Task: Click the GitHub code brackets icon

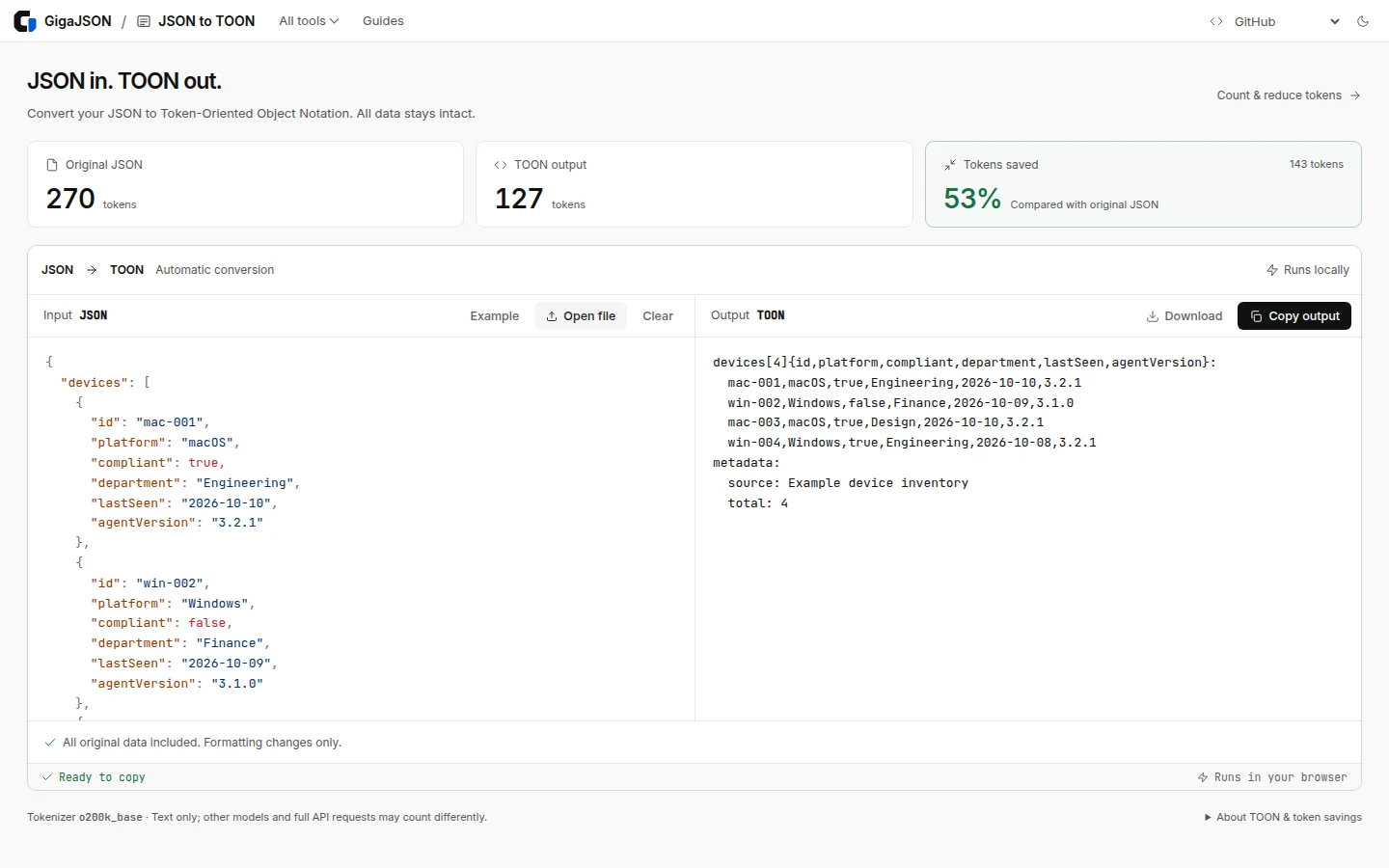Action: click(1216, 21)
